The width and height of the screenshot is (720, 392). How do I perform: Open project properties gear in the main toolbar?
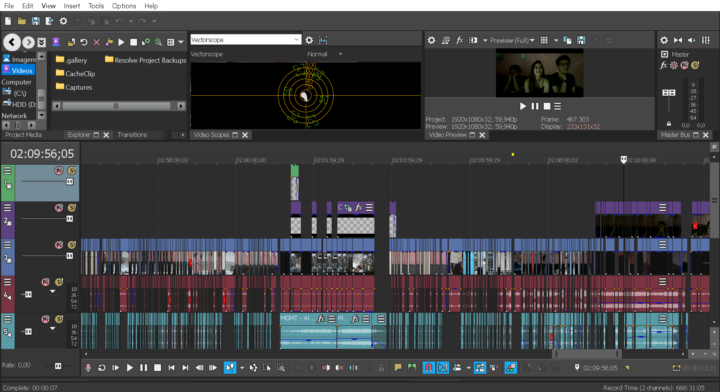63,21
